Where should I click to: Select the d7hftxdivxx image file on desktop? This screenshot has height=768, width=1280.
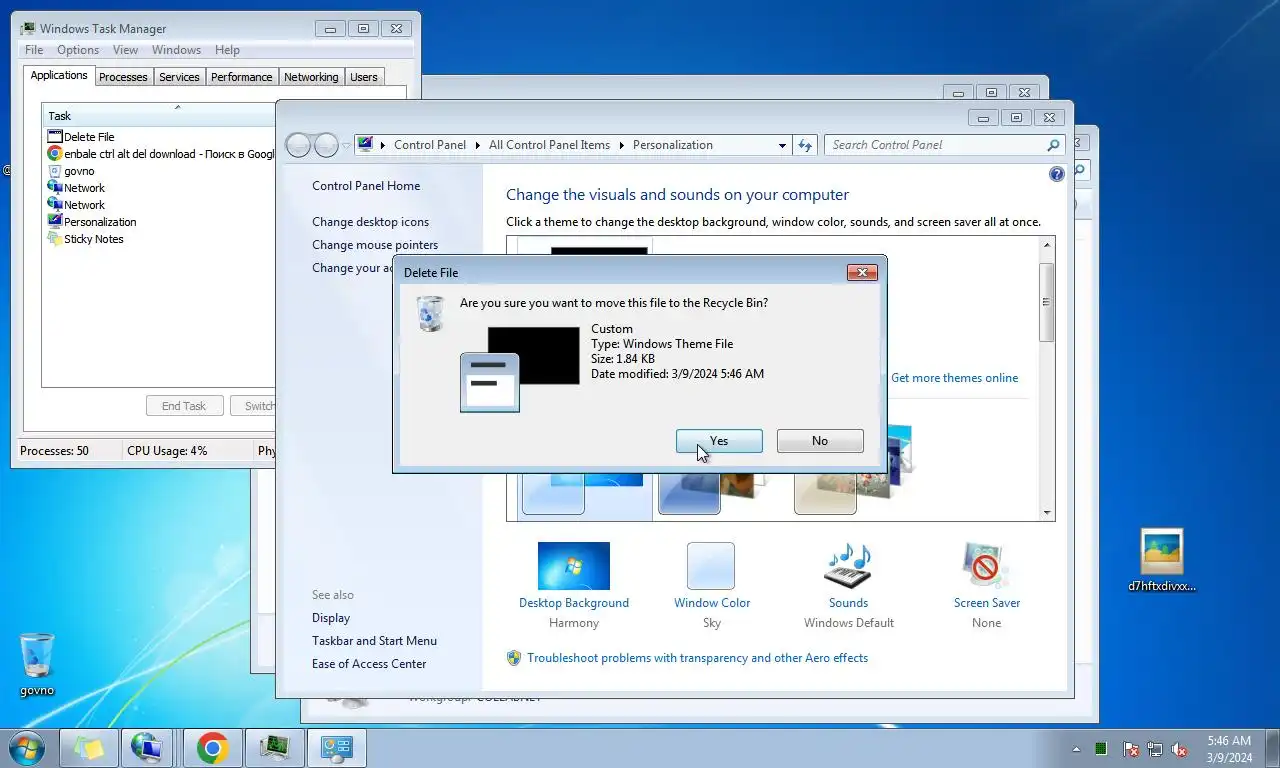[1162, 560]
